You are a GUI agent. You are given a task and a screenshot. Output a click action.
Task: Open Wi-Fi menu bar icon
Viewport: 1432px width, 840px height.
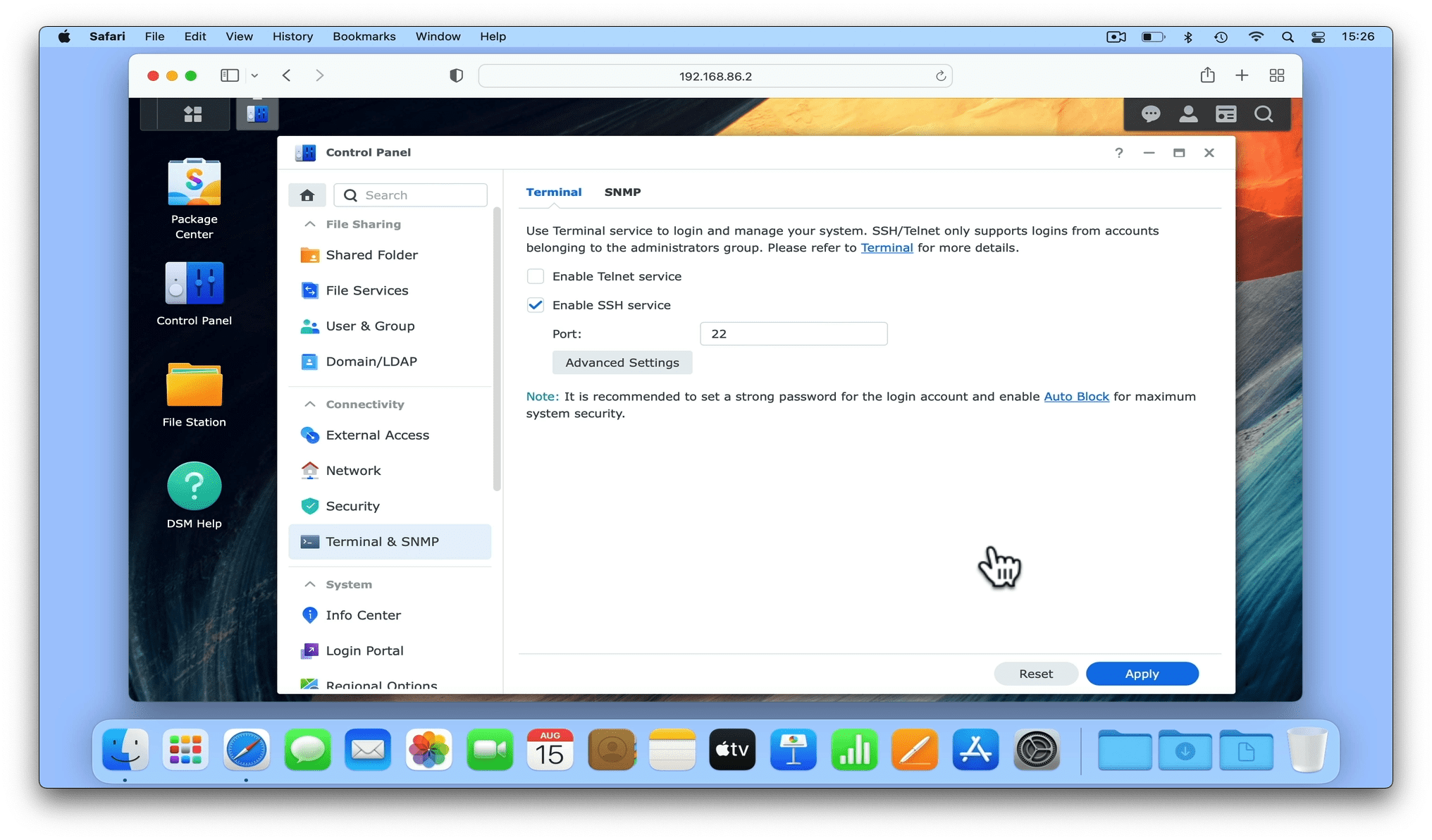point(1255,37)
